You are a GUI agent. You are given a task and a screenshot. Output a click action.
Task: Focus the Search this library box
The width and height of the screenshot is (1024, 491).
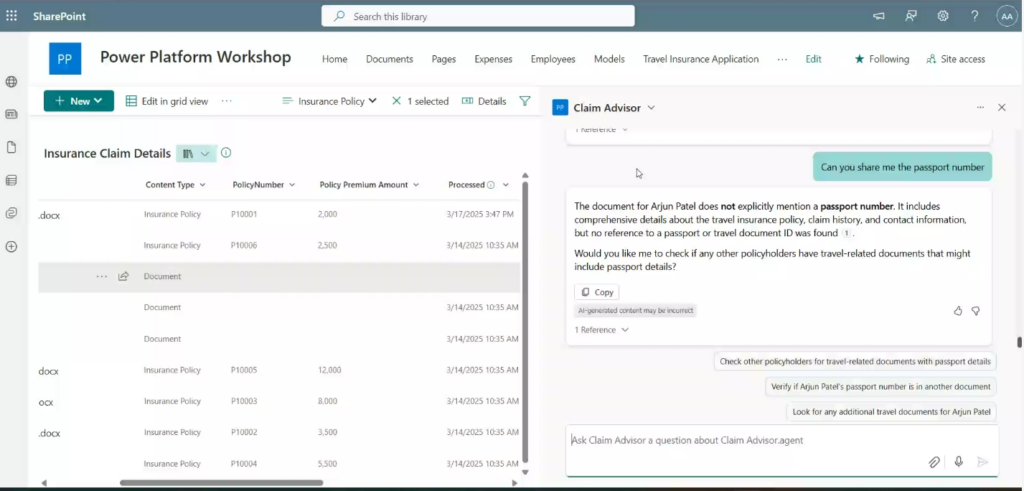477,16
